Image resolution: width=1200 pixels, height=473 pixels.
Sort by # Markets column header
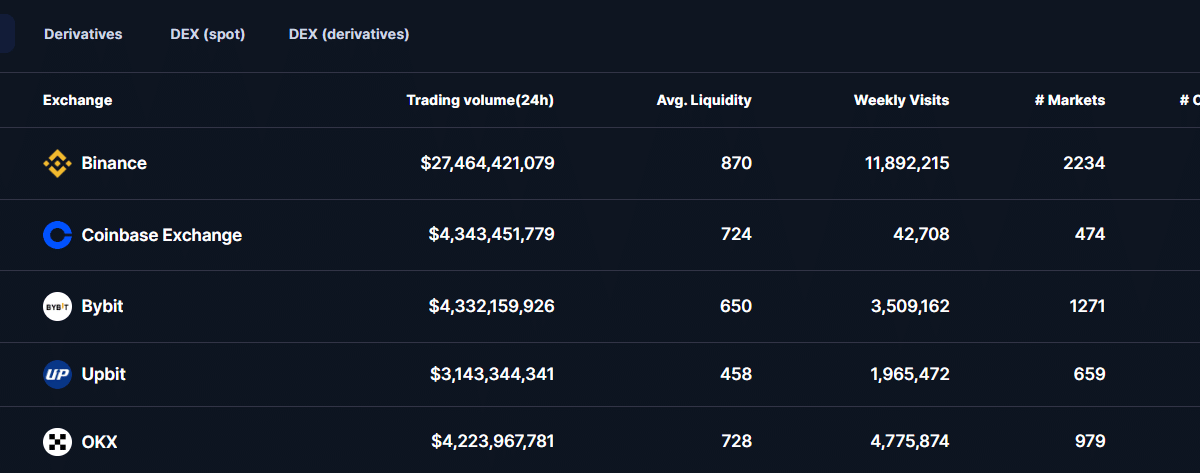(x=1069, y=100)
